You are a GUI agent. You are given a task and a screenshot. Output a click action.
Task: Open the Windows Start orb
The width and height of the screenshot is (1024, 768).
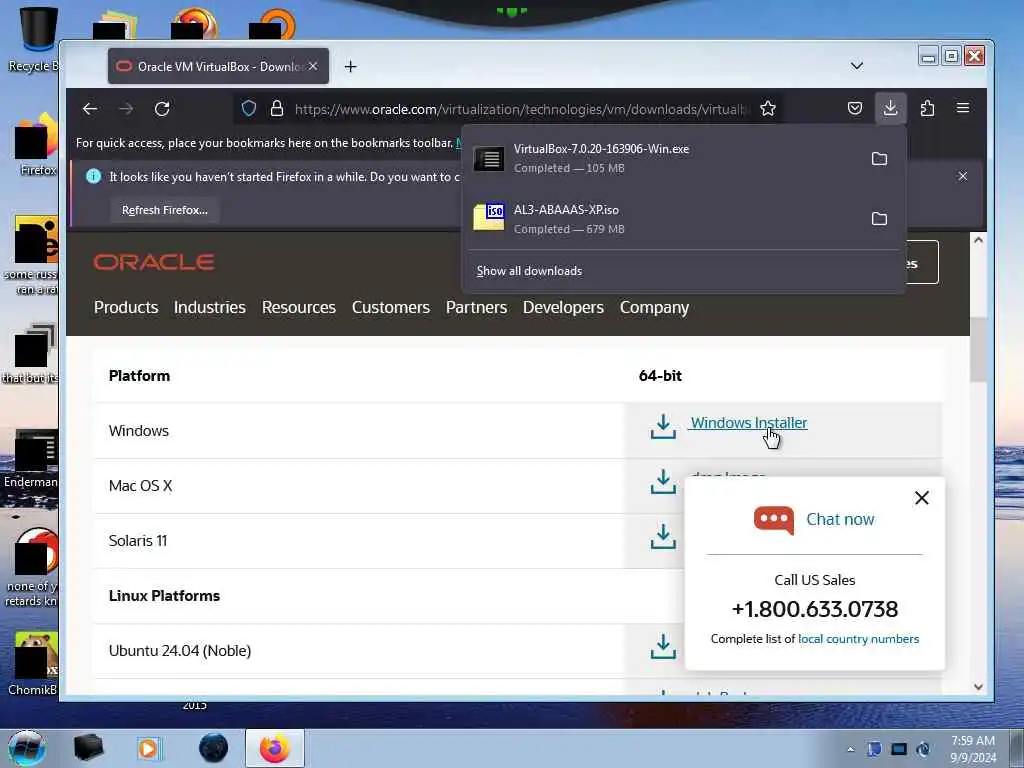pos(27,748)
